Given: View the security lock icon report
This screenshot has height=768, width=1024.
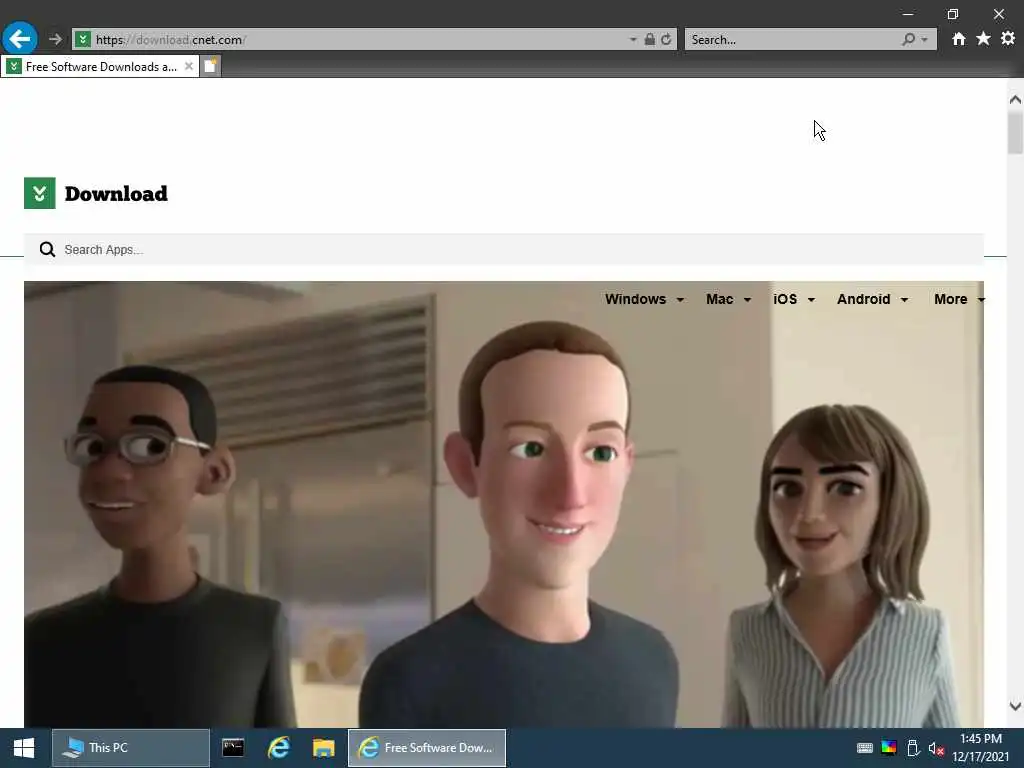Looking at the screenshot, I should coord(650,40).
